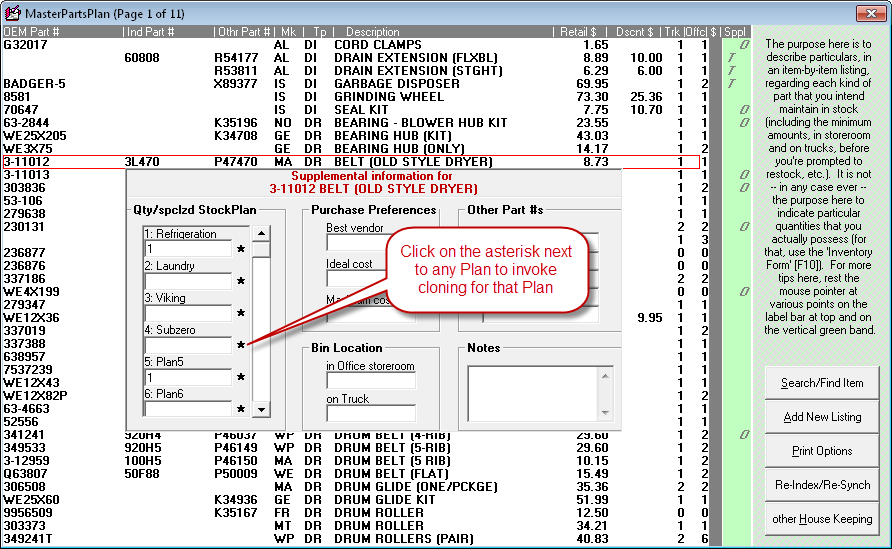Click the Plan6 asterisk
The width and height of the screenshot is (892, 549).
[x=240, y=410]
